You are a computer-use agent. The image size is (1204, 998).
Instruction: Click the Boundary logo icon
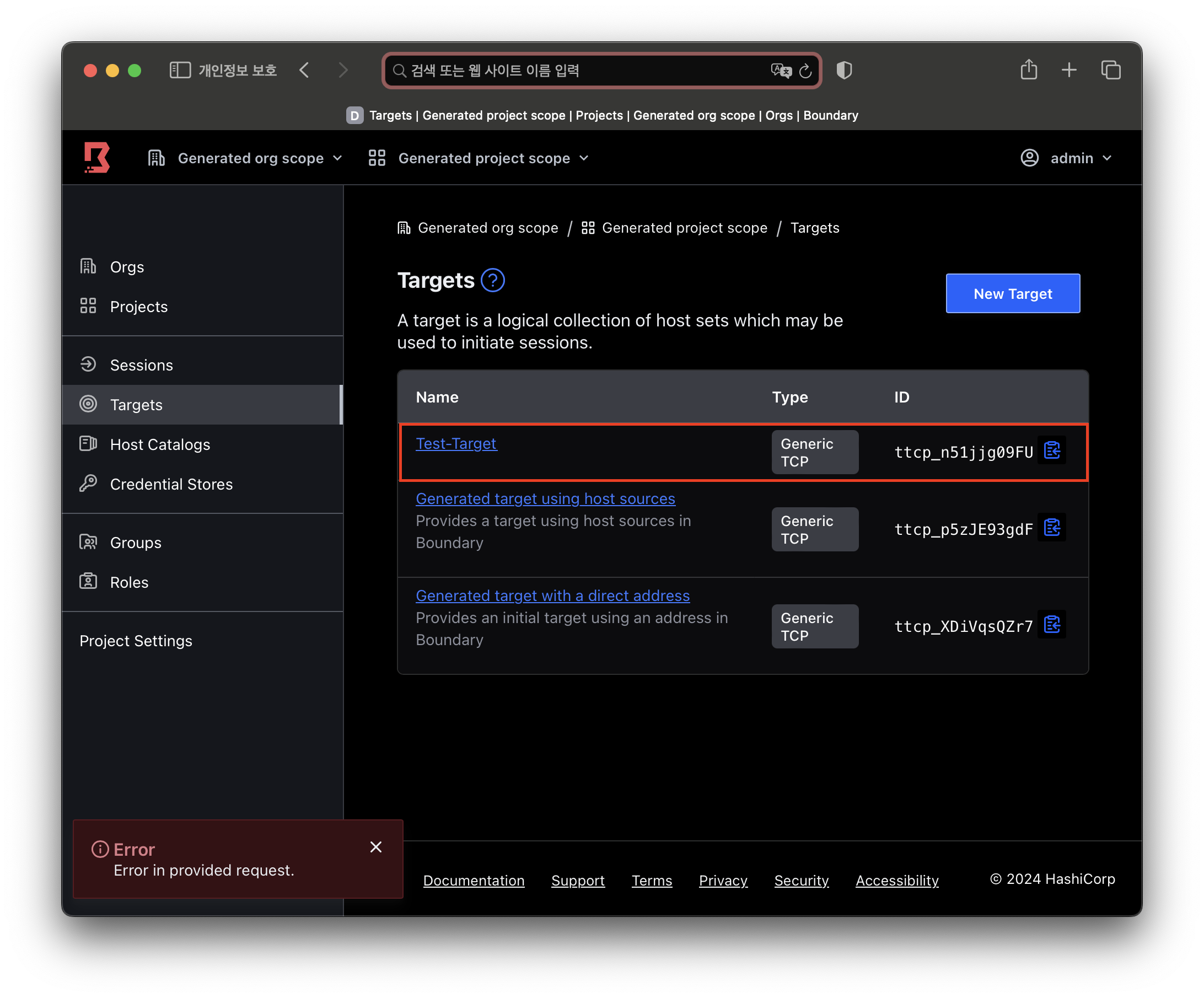coord(97,158)
